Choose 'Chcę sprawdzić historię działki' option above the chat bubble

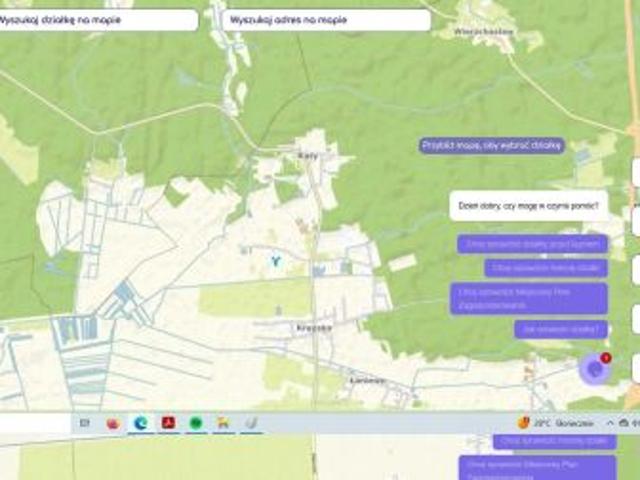[546, 268]
